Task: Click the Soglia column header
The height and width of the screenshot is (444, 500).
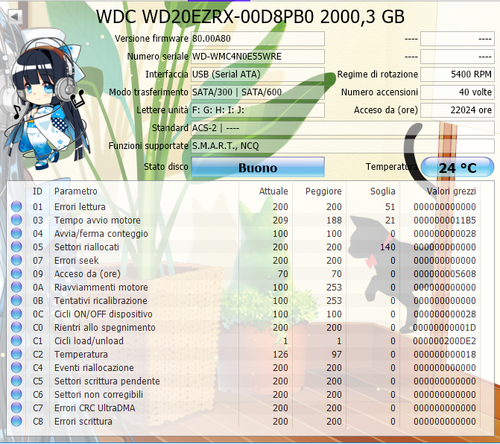Action: [383, 191]
